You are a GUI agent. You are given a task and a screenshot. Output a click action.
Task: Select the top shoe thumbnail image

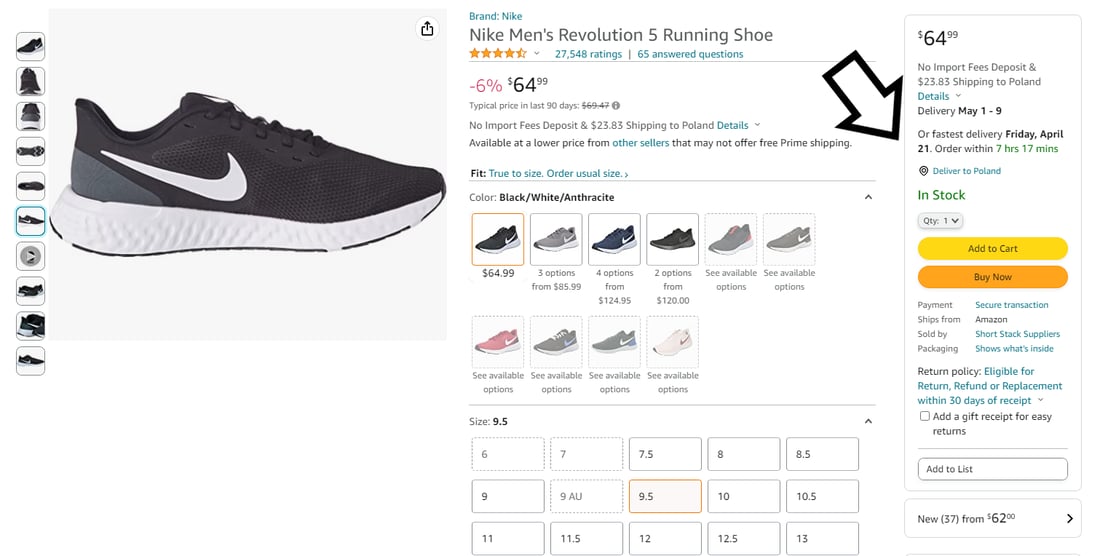30,46
